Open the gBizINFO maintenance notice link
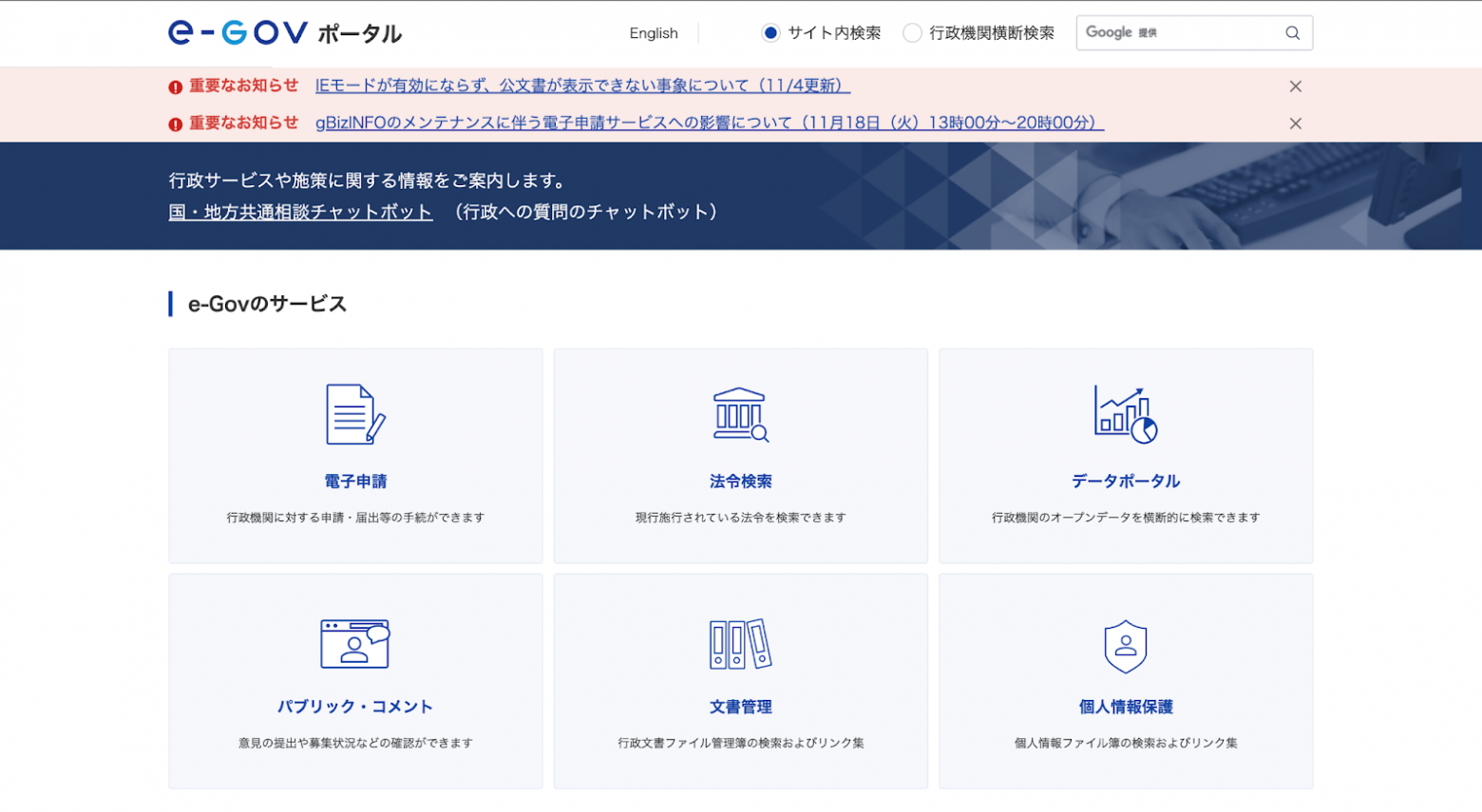 click(x=708, y=123)
